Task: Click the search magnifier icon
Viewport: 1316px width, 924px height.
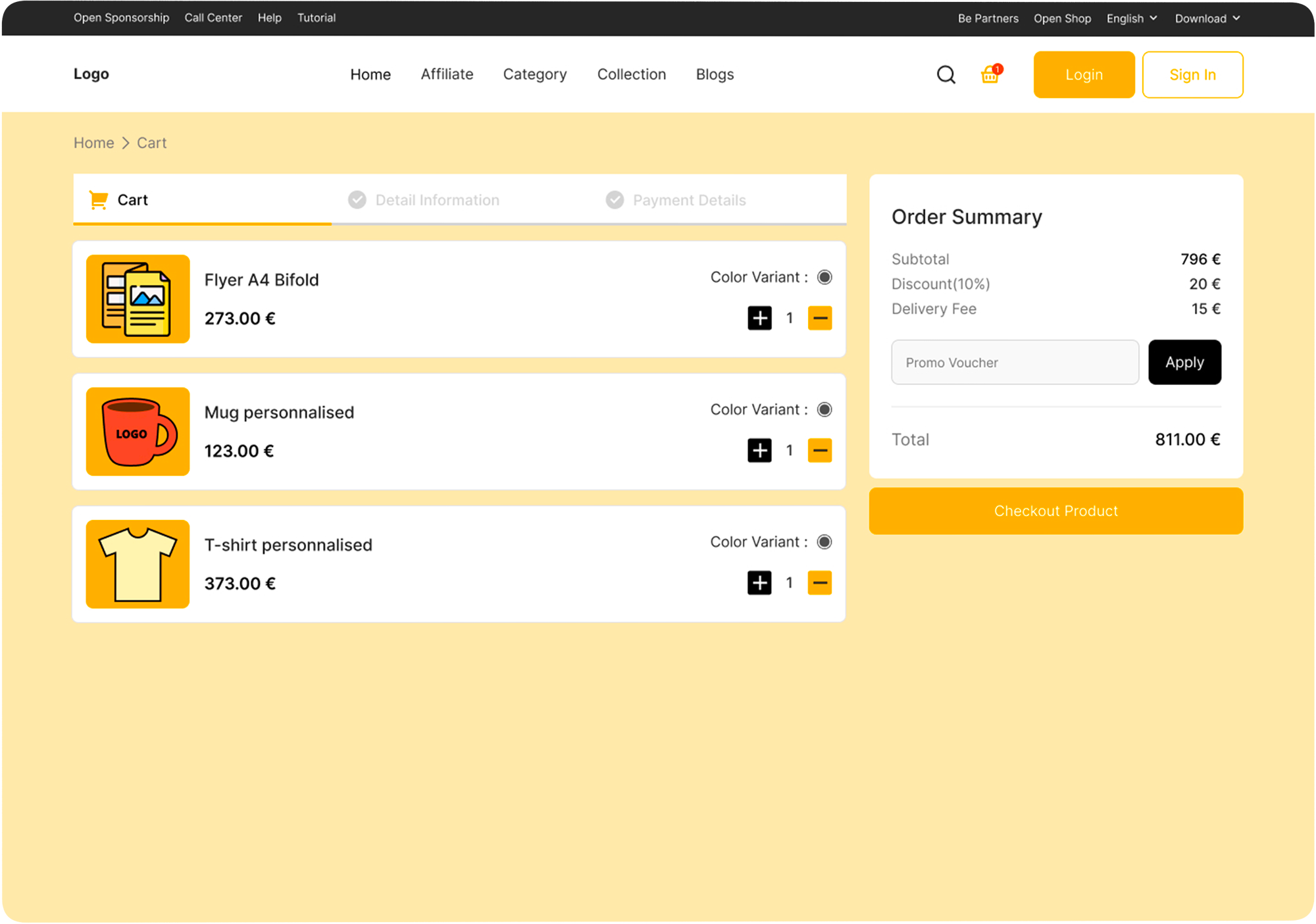Action: click(x=946, y=74)
